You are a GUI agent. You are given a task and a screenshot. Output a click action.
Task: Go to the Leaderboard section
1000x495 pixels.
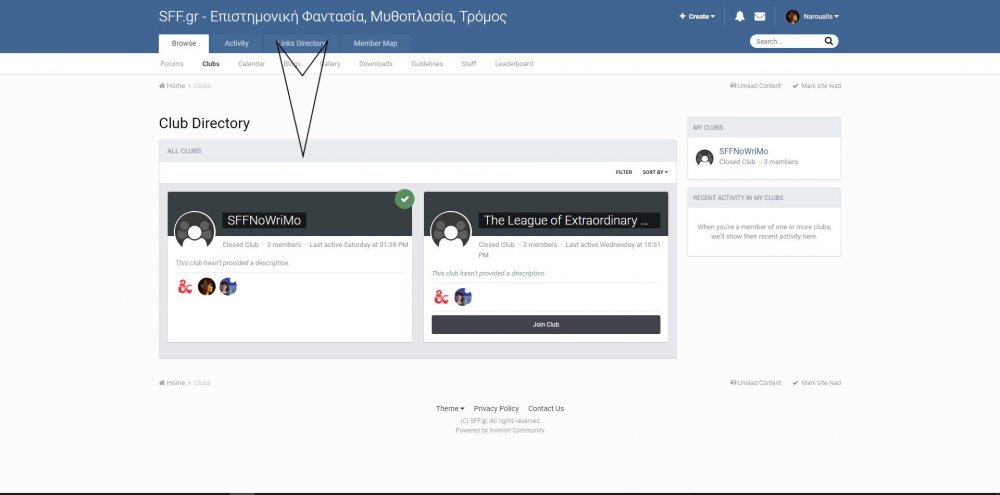click(514, 64)
